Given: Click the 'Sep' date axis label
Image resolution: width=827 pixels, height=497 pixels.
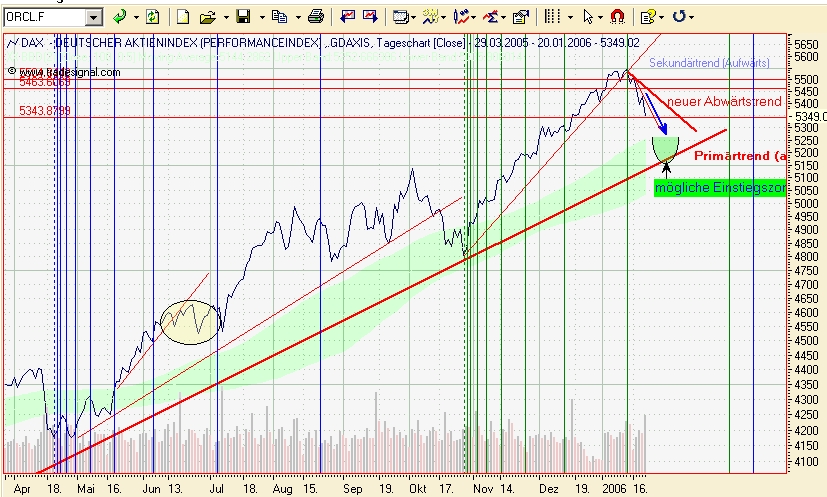Looking at the screenshot, I should click(353, 489).
